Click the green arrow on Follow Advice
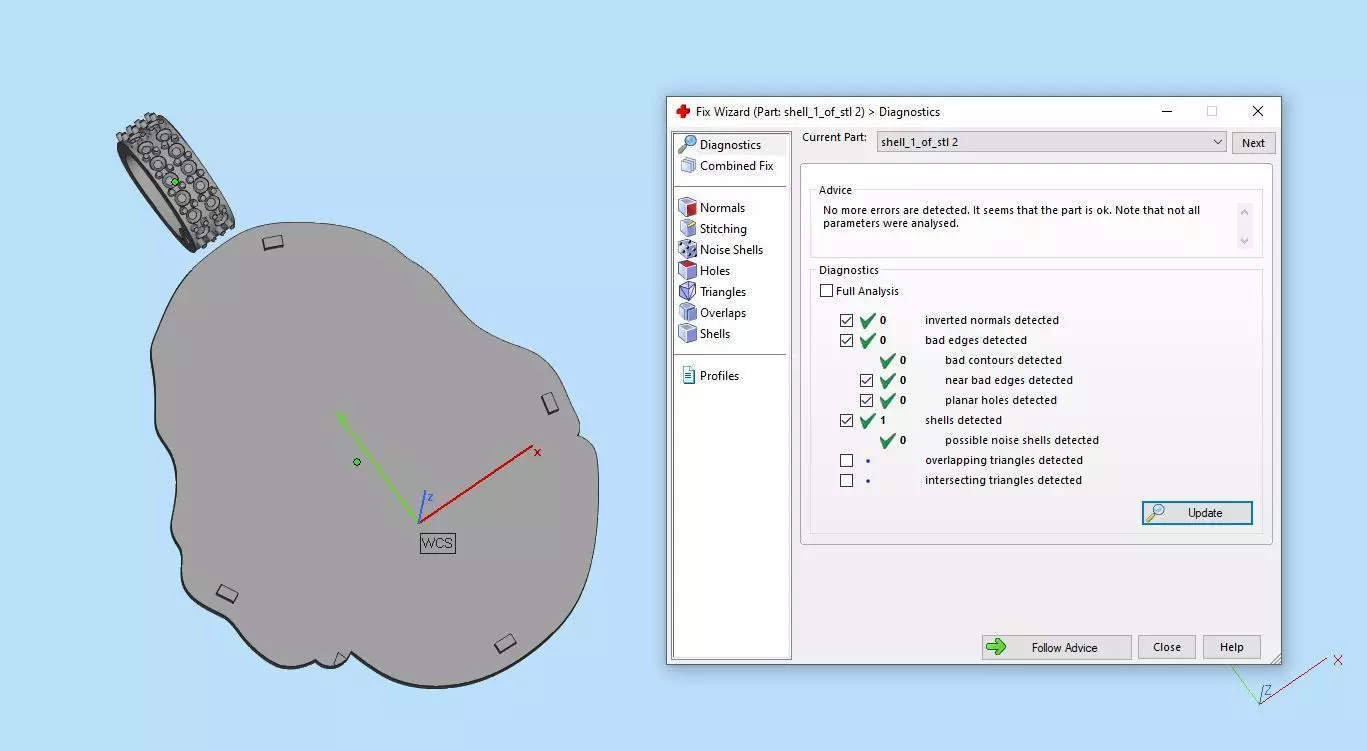The image size is (1367, 751). (x=996, y=647)
